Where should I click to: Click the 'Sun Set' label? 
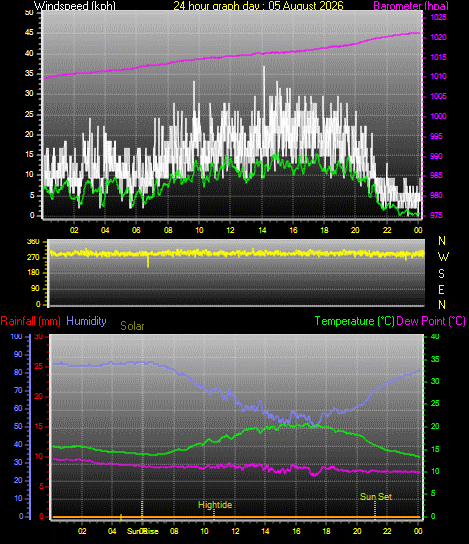376,497
